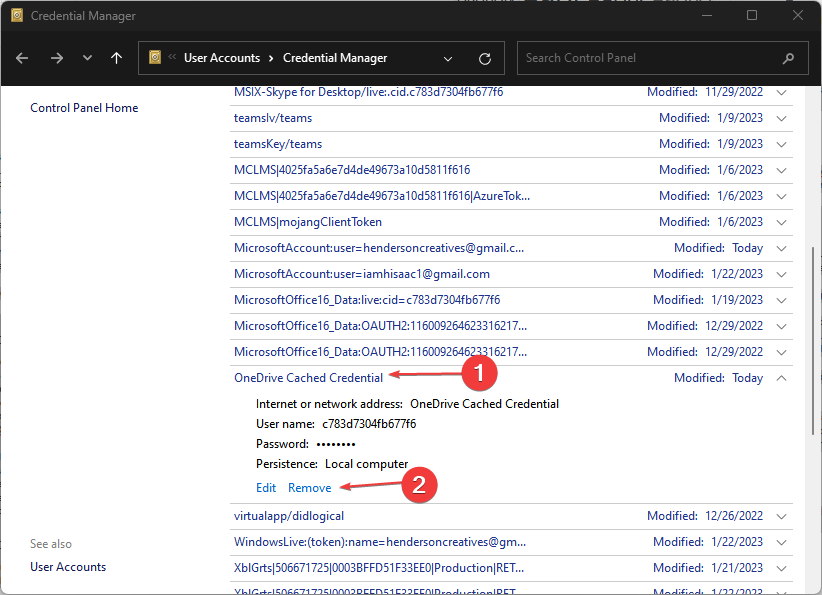Click the Credential Manager title bar icon
Screen dimensions: 822x595
(17, 15)
